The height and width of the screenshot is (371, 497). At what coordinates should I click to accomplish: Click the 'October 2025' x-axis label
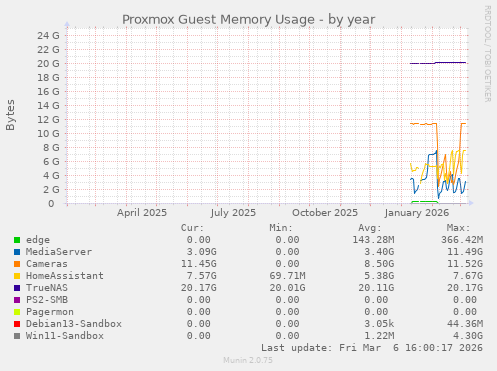click(325, 213)
